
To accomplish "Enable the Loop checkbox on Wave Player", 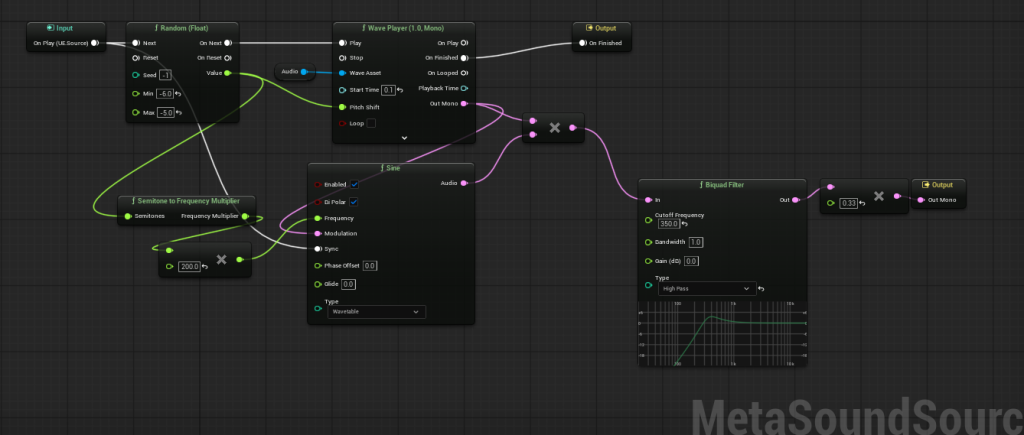I will coord(371,123).
